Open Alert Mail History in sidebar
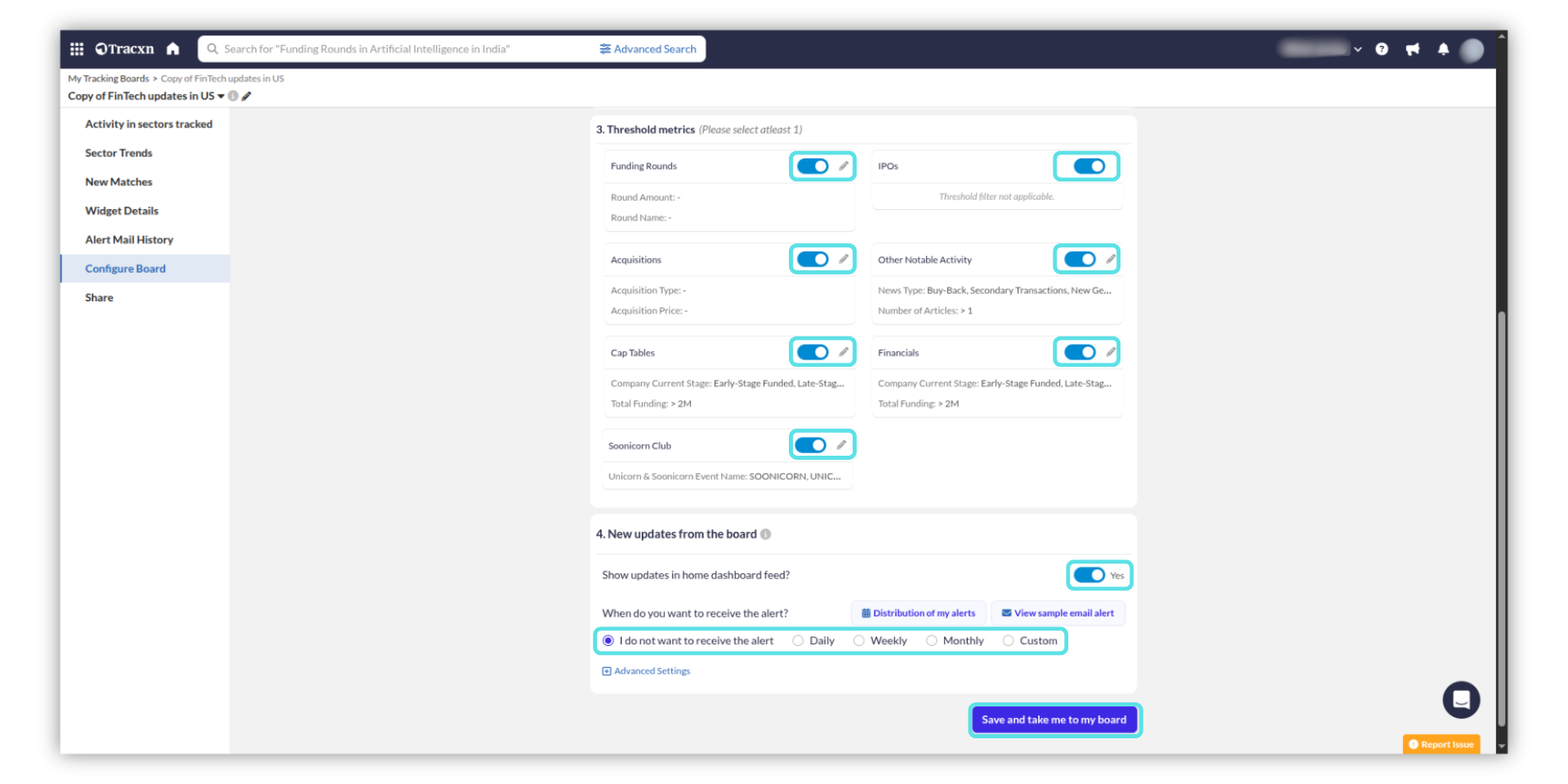 pos(129,240)
